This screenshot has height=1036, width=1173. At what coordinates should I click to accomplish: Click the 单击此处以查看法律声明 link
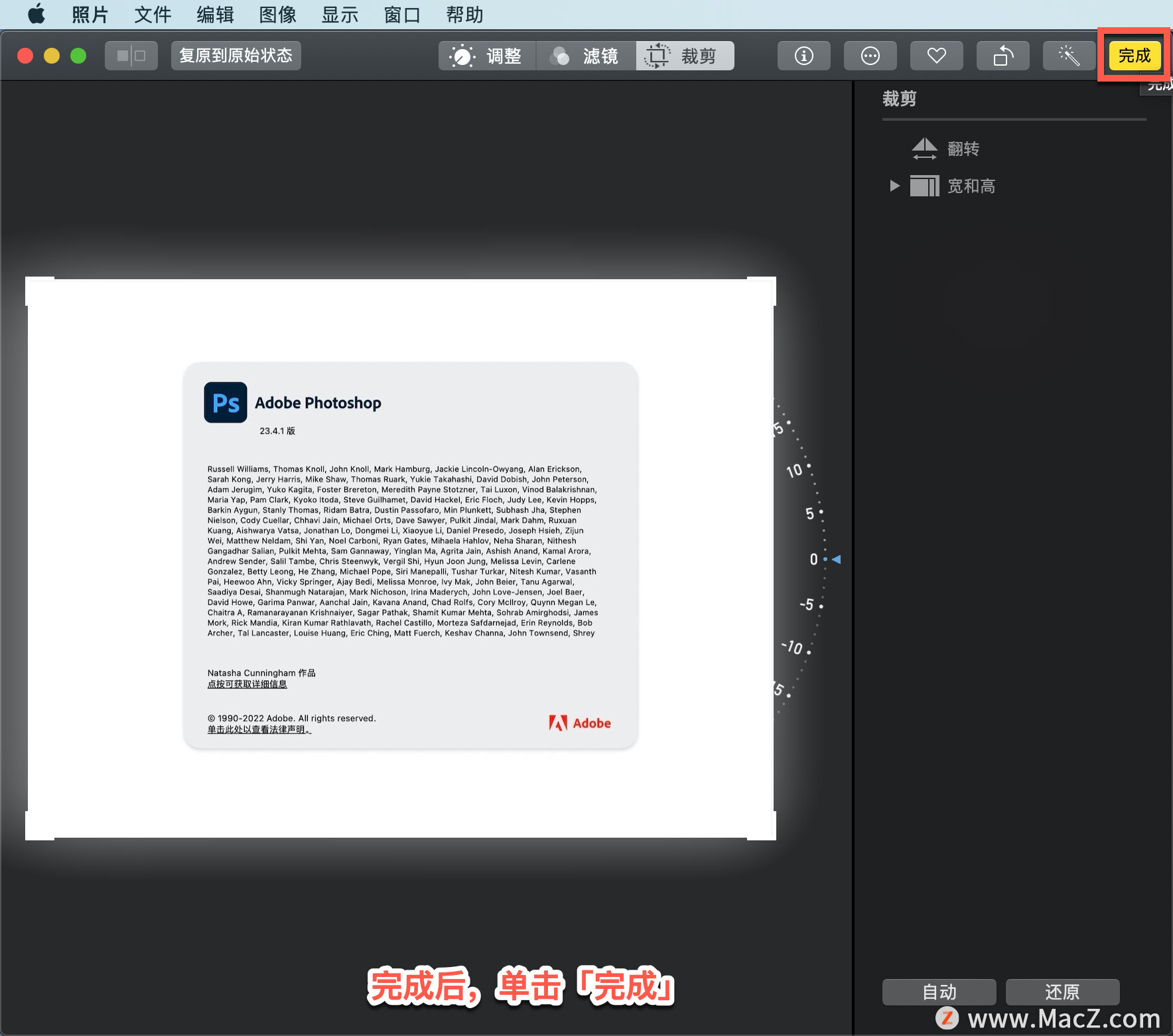(x=259, y=729)
